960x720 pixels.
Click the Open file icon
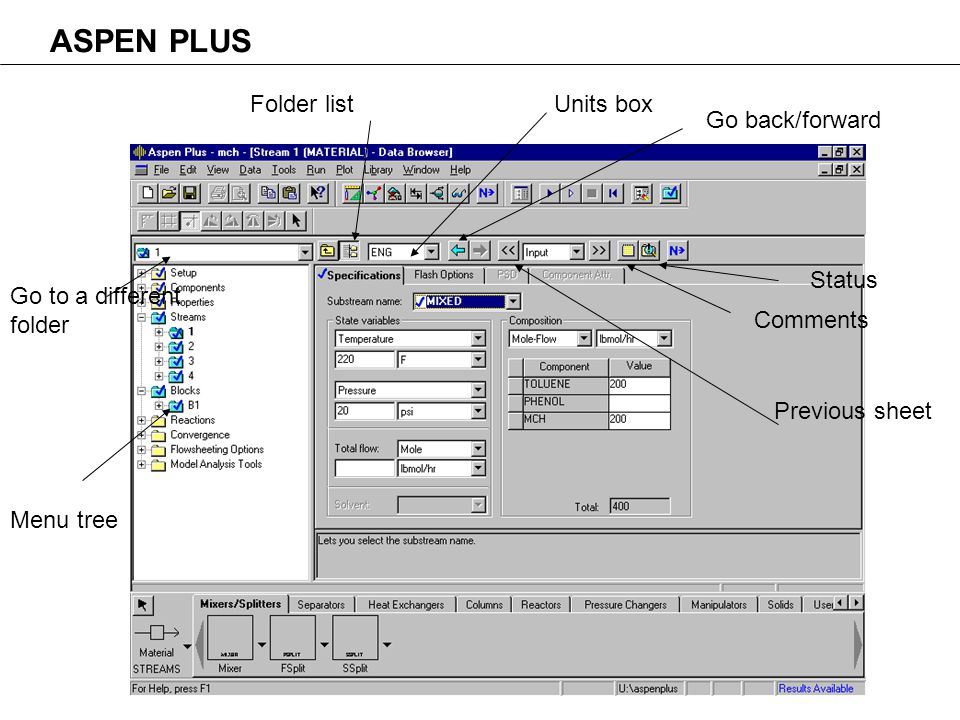pyautogui.click(x=168, y=193)
